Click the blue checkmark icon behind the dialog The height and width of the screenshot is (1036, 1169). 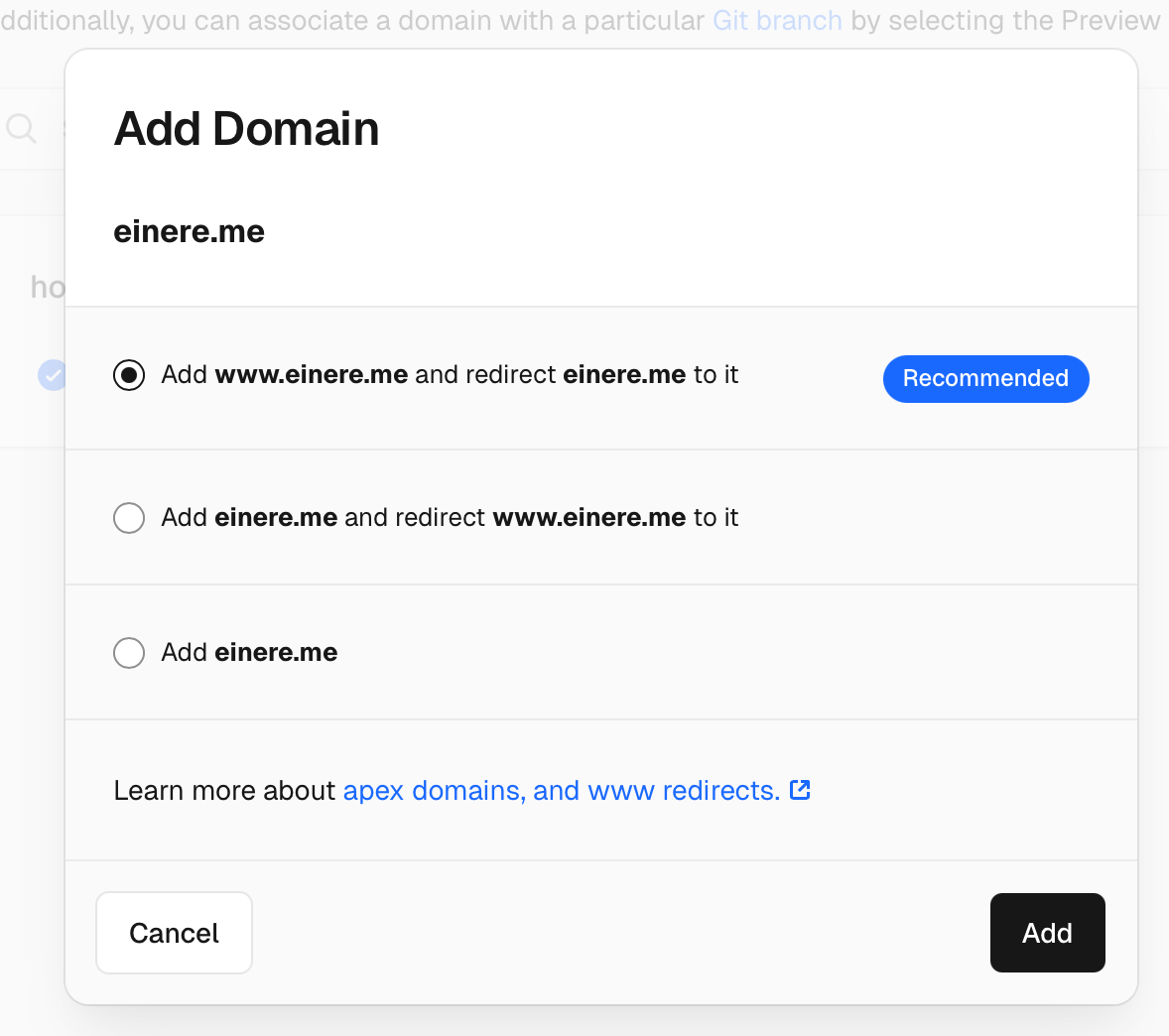[x=52, y=375]
